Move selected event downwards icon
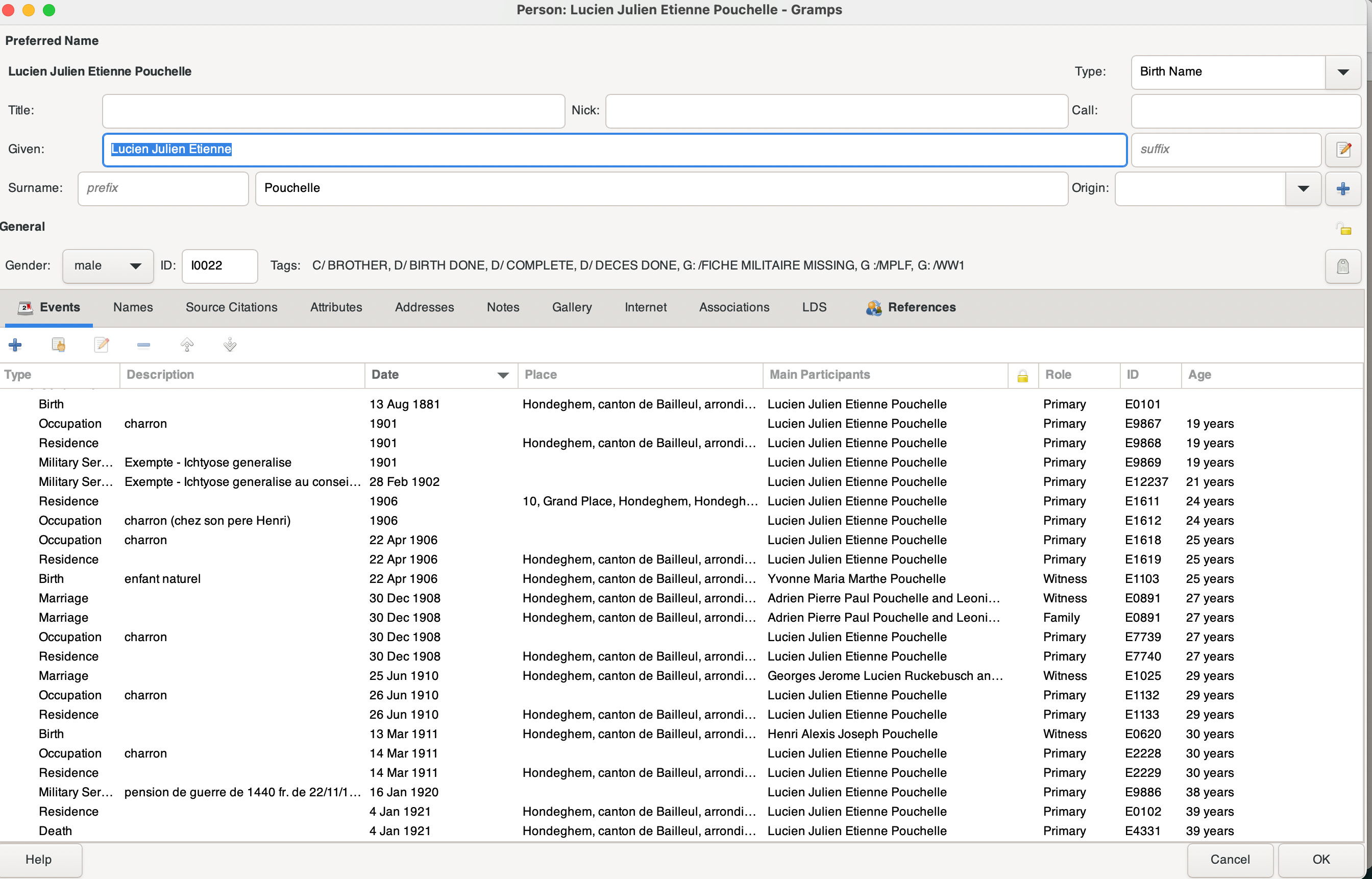 pos(230,345)
